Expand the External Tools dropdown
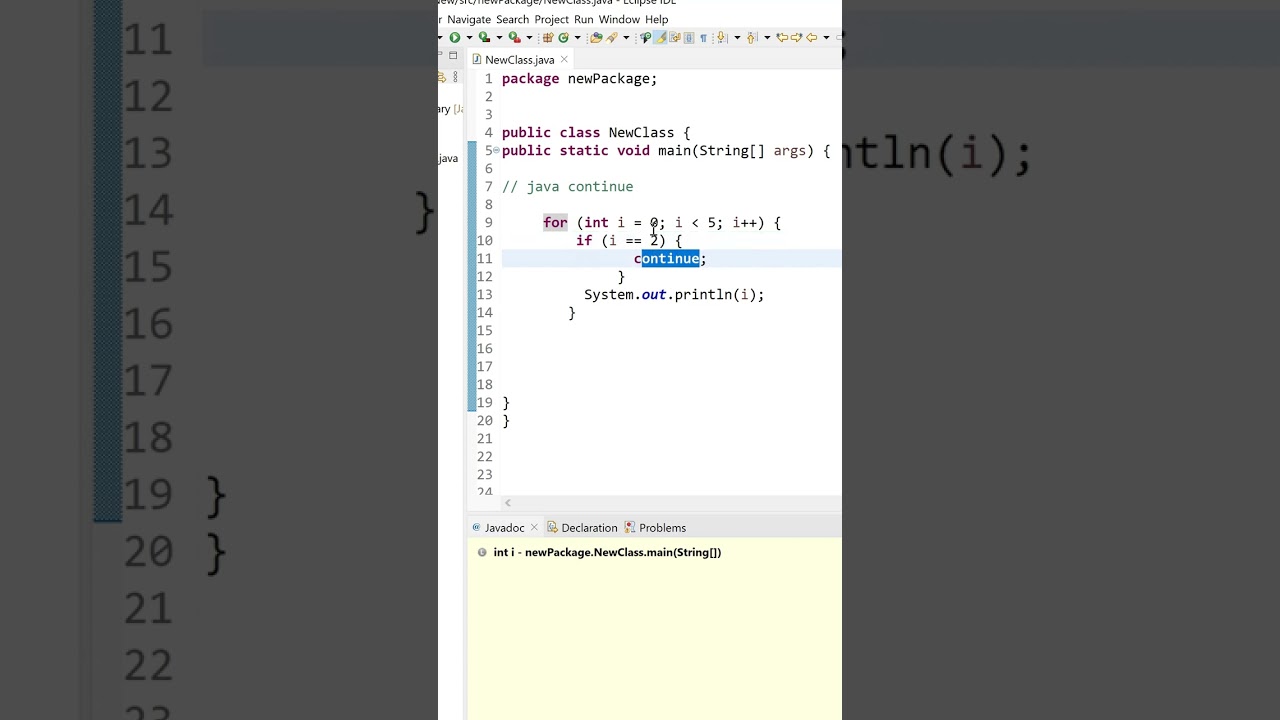The image size is (1280, 720). click(528, 38)
